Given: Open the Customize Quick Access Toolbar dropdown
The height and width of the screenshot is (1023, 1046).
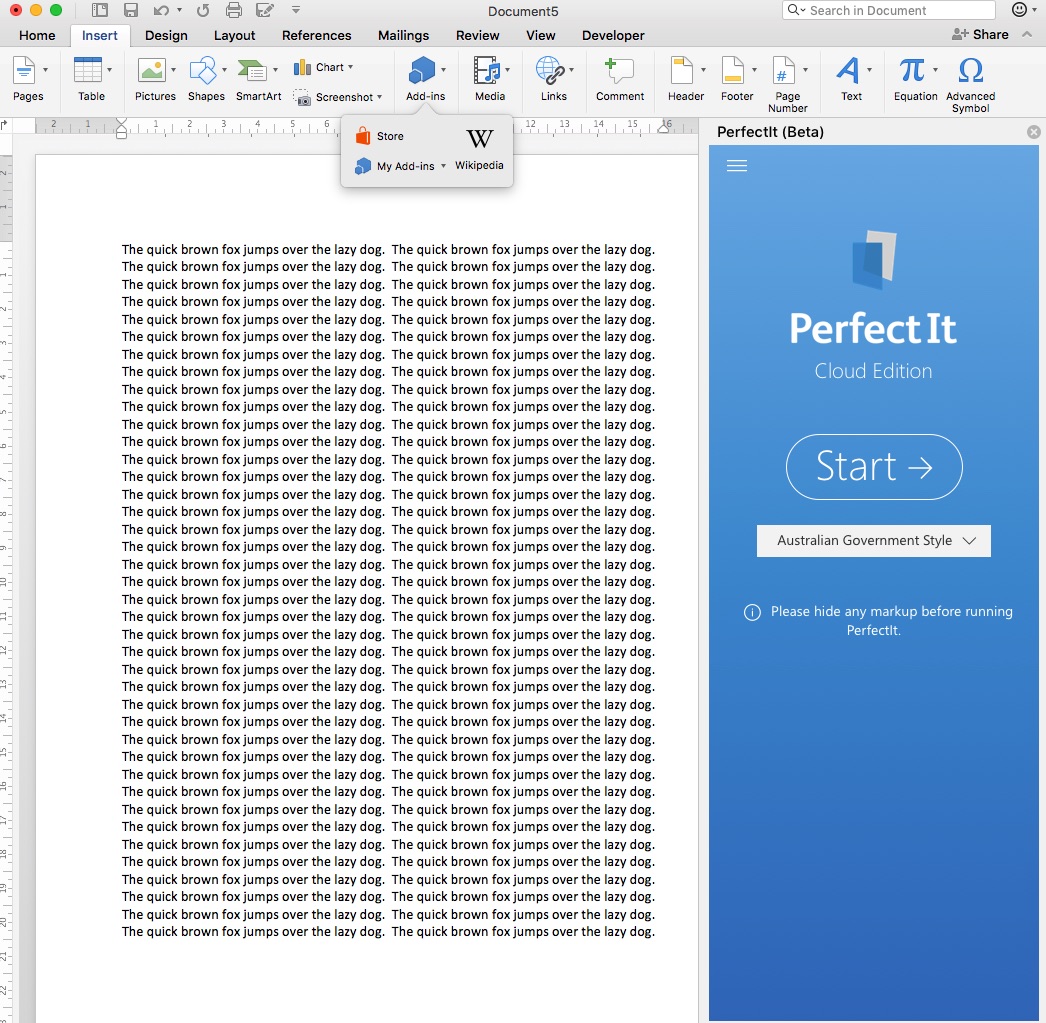Looking at the screenshot, I should 296,10.
